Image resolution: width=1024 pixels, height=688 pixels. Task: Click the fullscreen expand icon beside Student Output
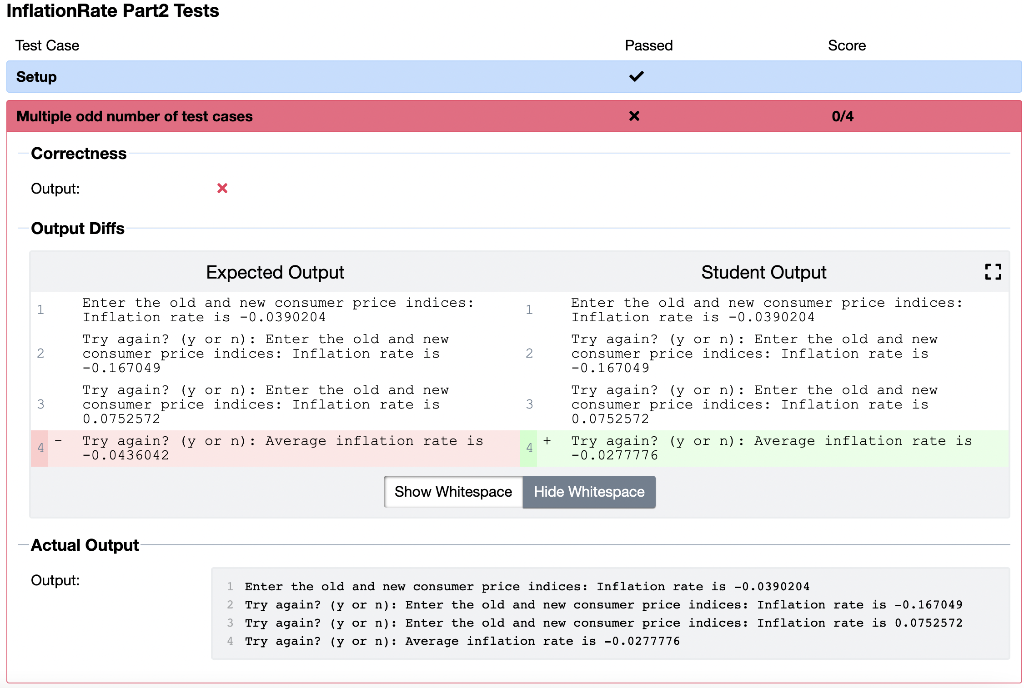993,272
